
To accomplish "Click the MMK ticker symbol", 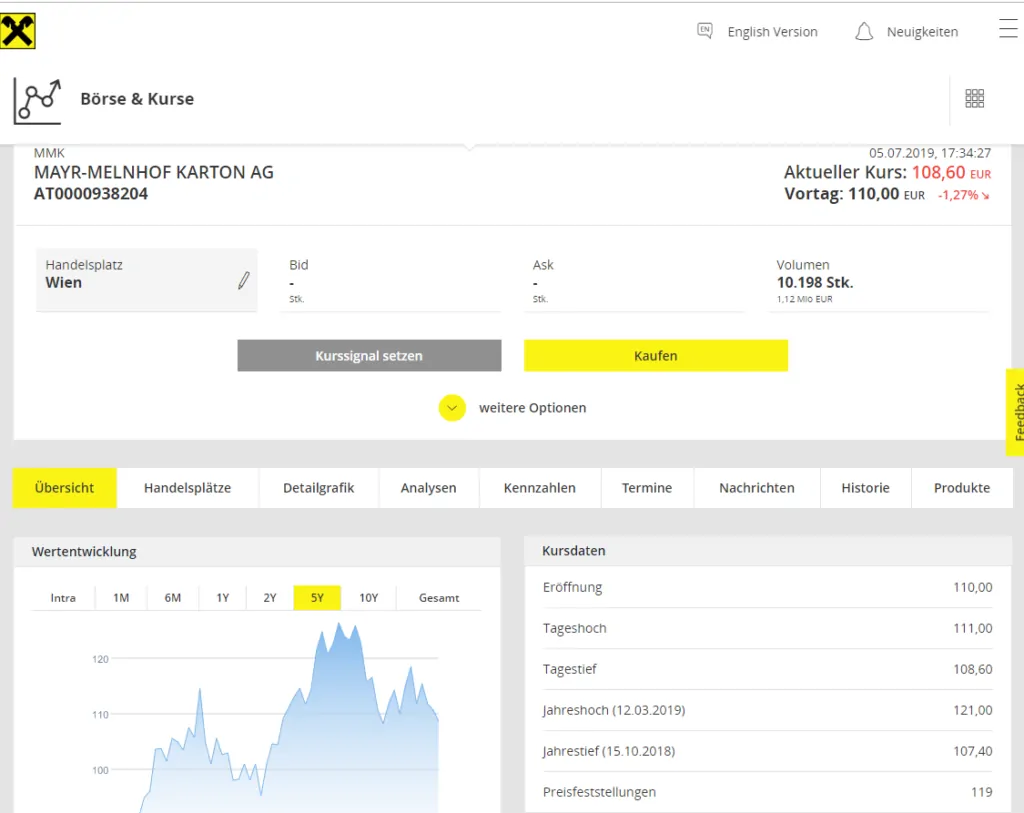I will click(x=49, y=153).
